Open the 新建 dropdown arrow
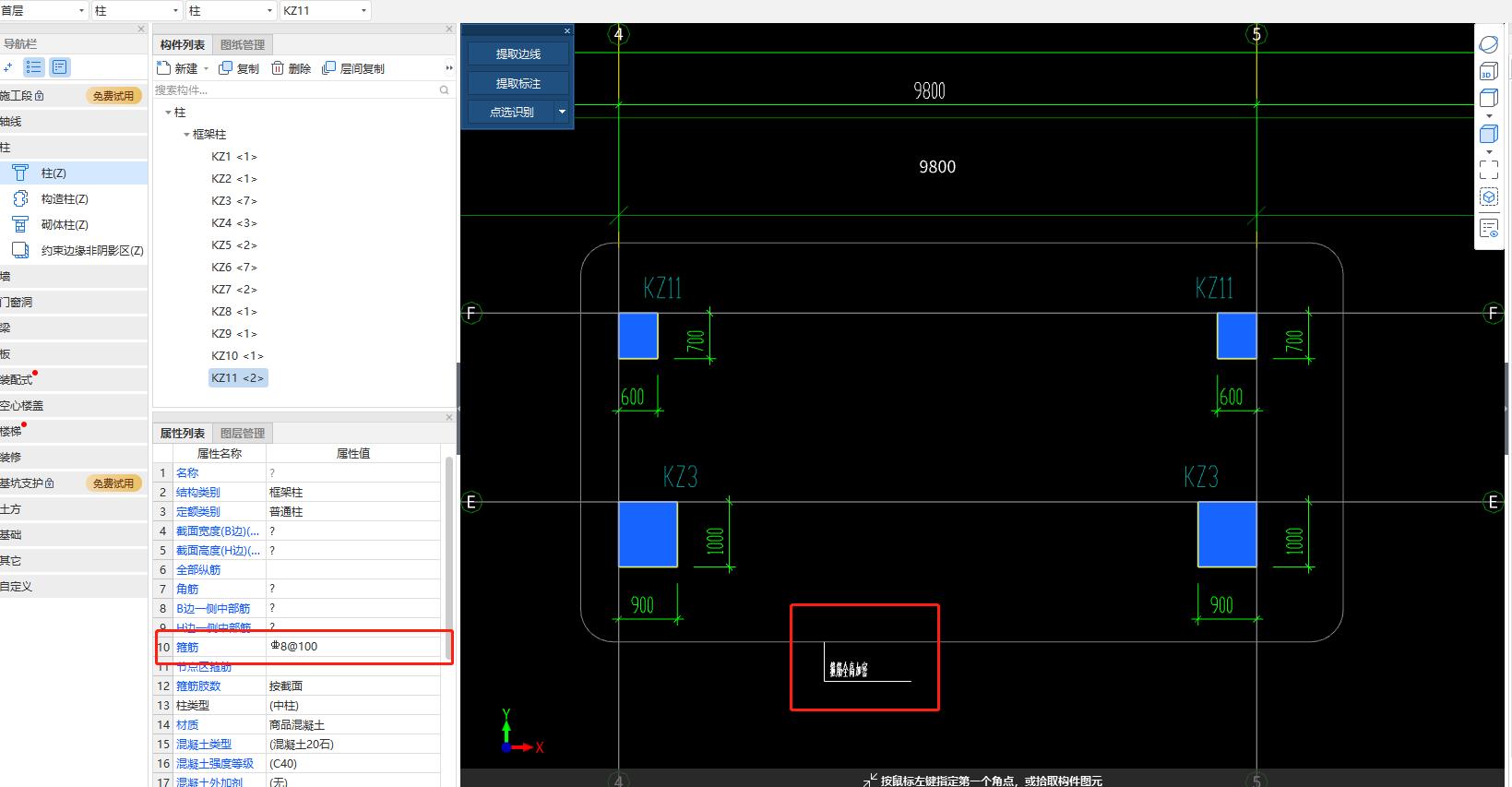 tap(206, 69)
